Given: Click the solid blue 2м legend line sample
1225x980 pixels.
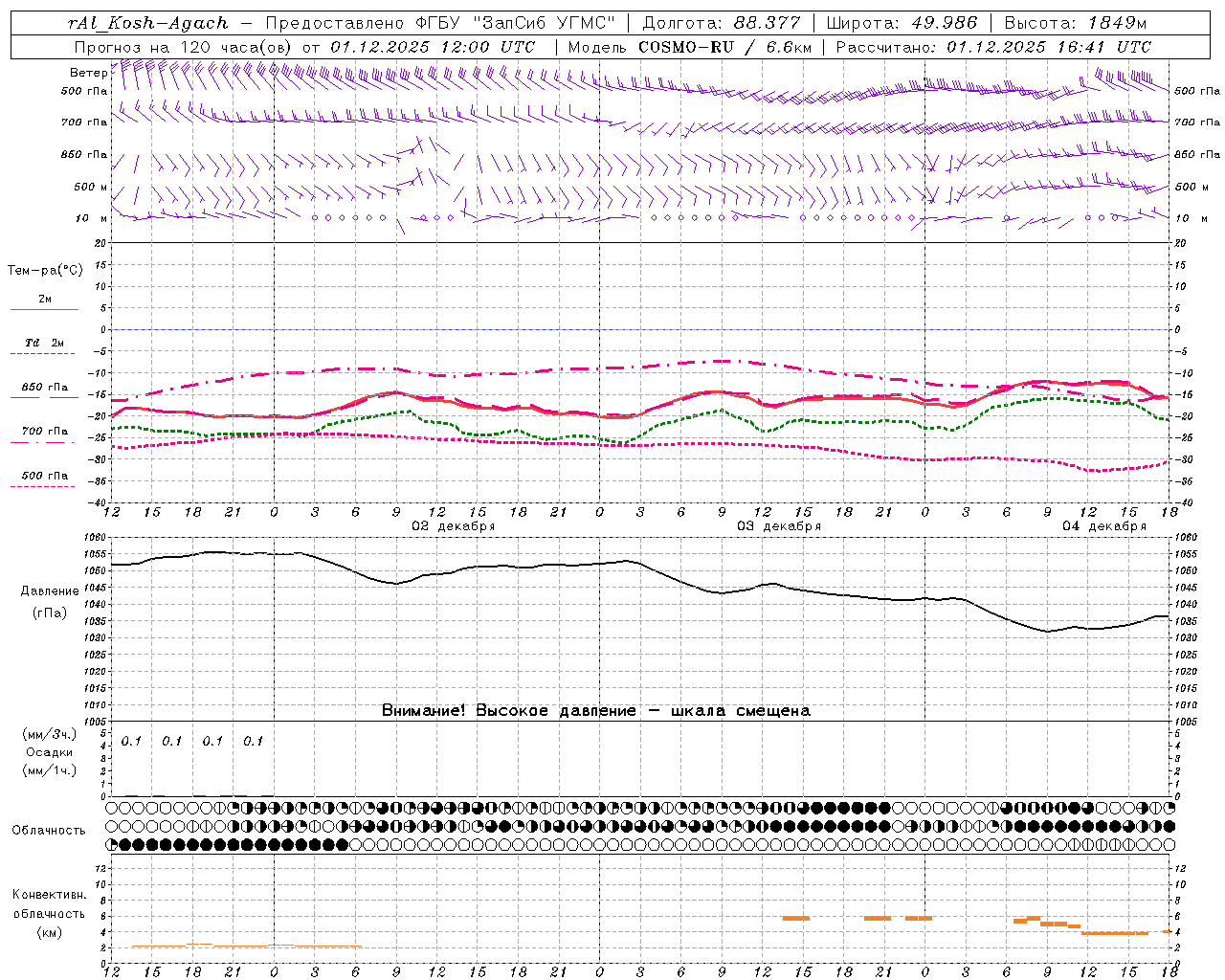Looking at the screenshot, I should pos(44,310).
